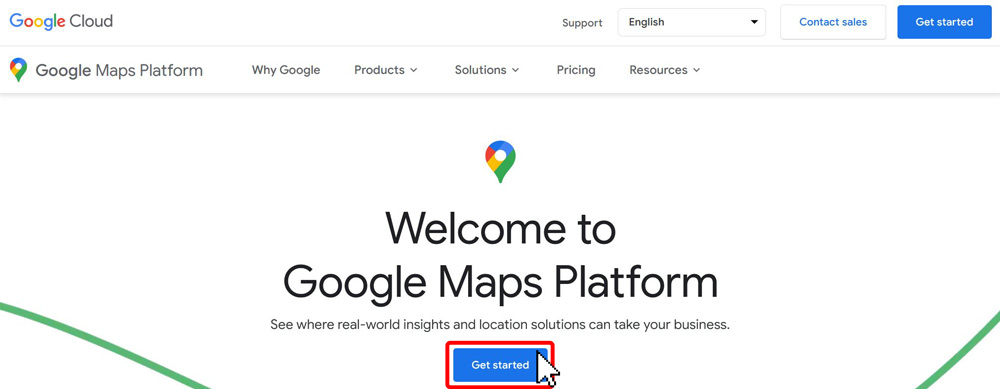
Task: Click the 'See where real-world insights' tagline
Action: 500,325
